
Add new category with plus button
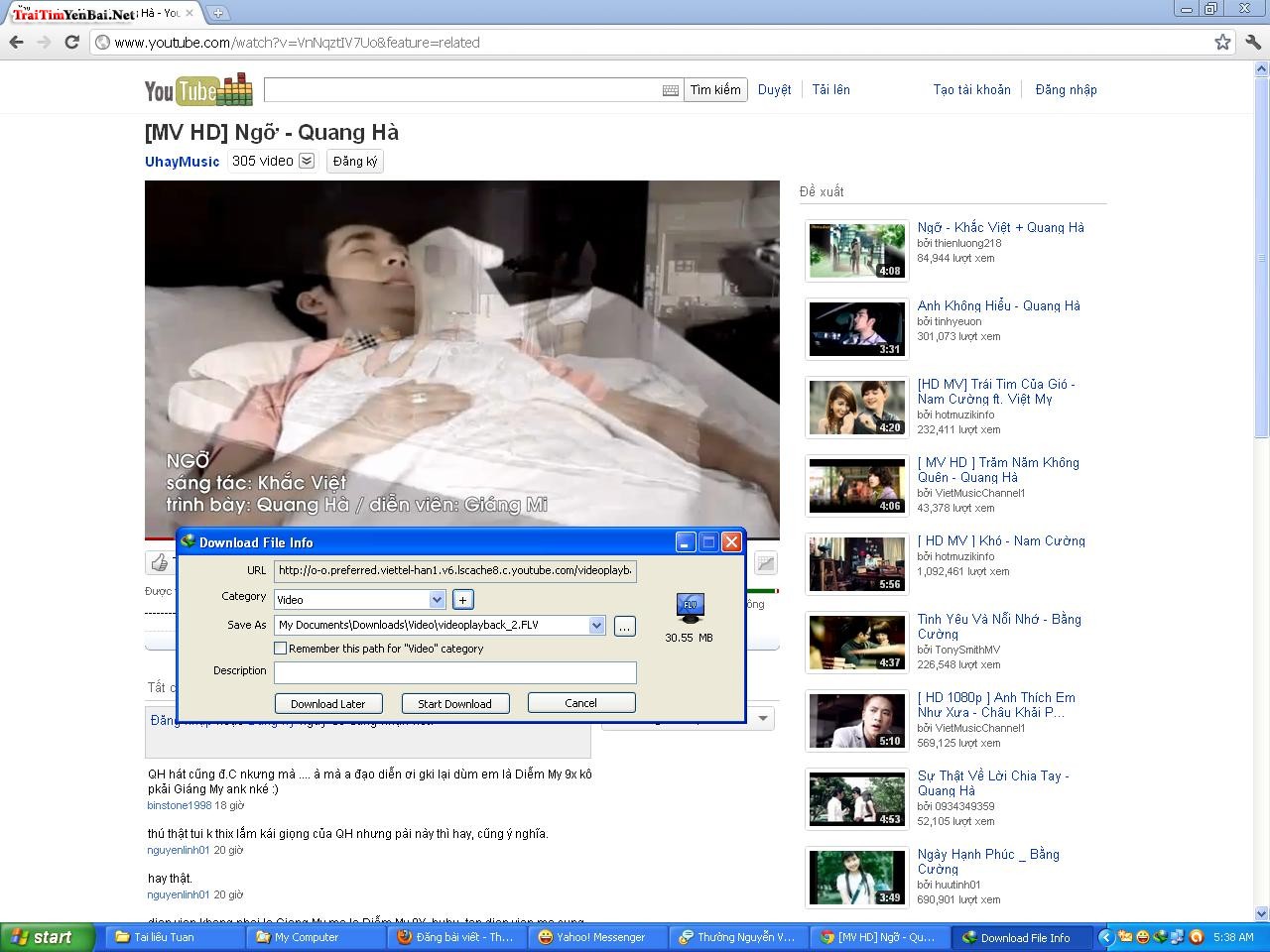[x=462, y=599]
